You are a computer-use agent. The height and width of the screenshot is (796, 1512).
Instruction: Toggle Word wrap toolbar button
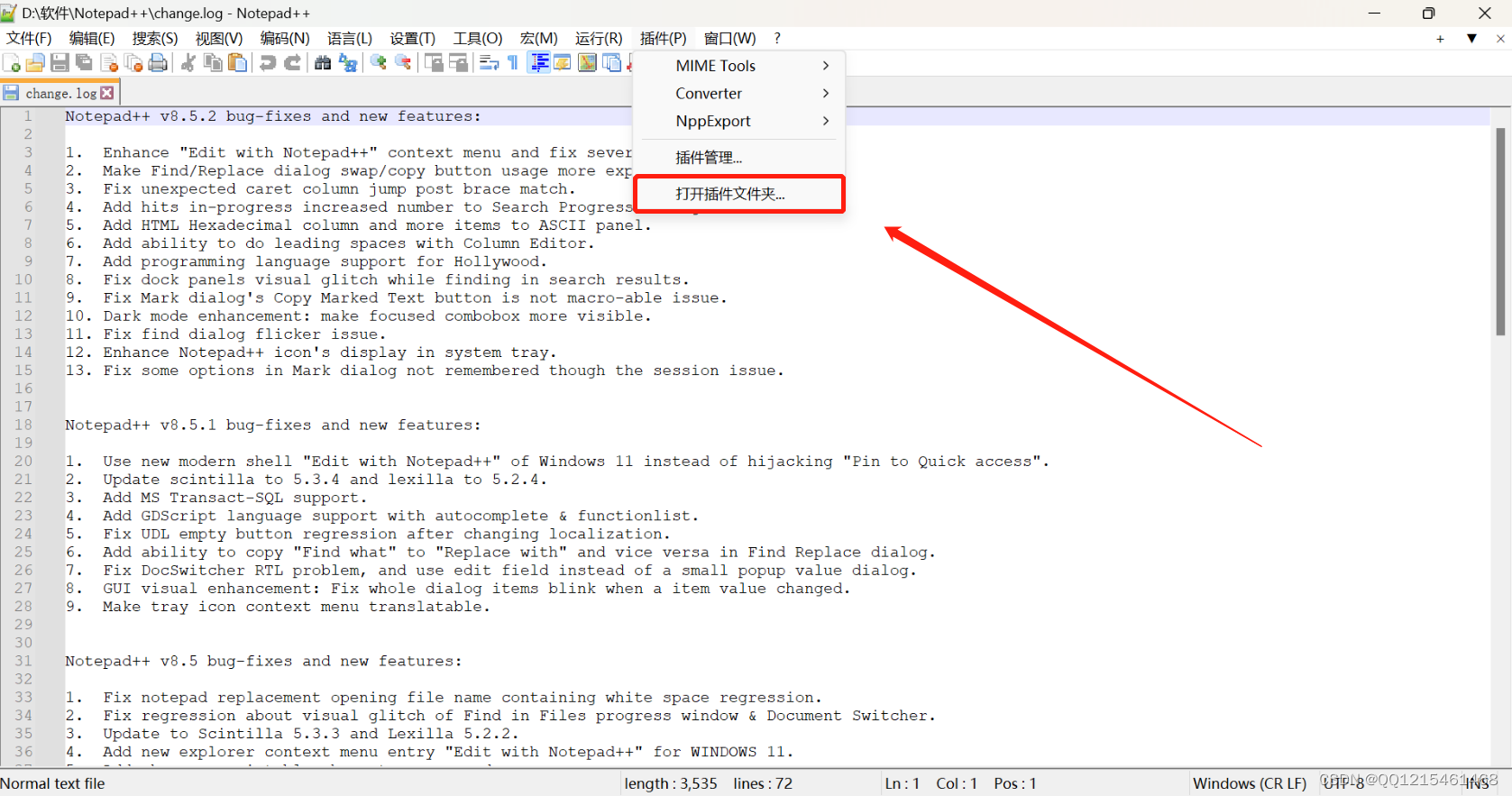click(489, 62)
